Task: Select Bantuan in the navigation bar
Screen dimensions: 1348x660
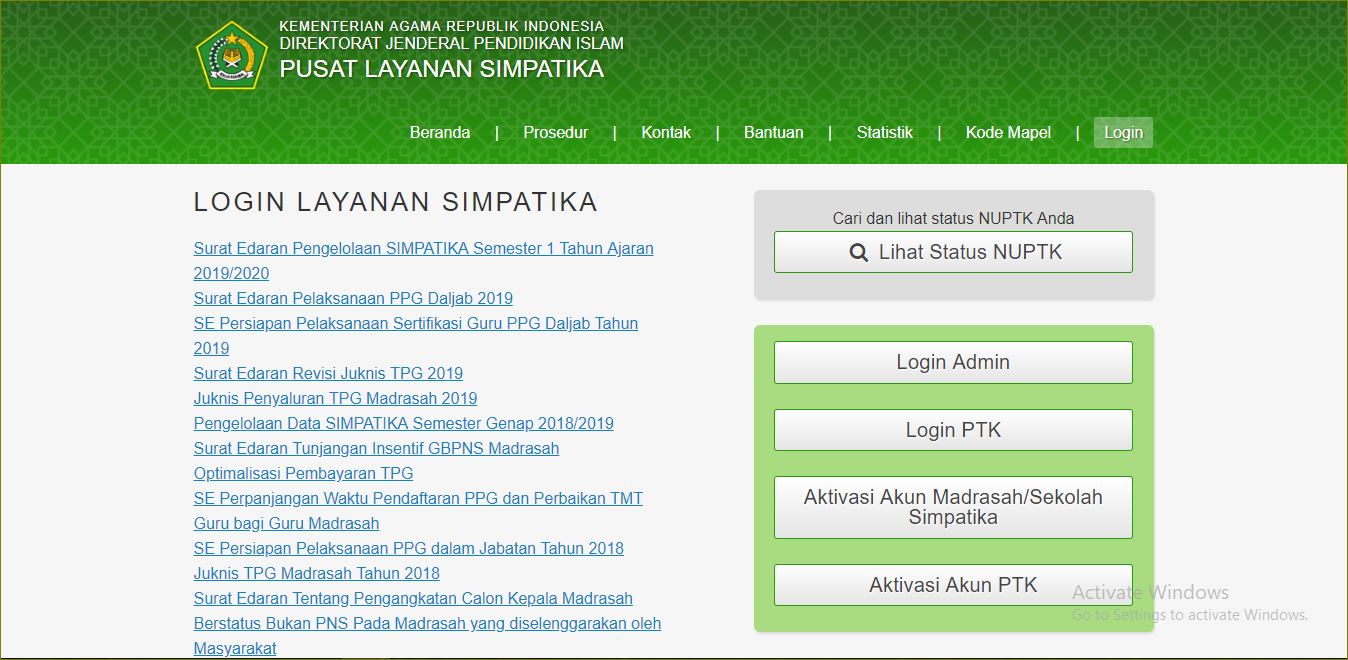Action: (774, 132)
